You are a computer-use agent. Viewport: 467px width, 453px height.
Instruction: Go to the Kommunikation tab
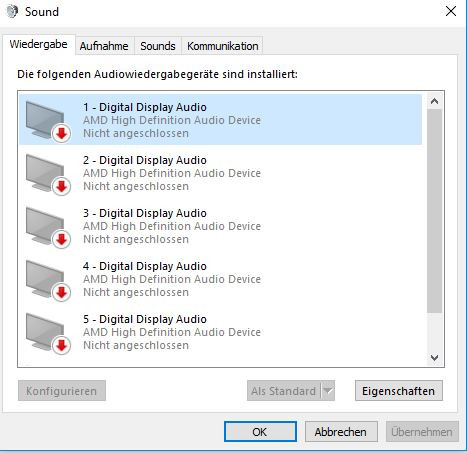pyautogui.click(x=223, y=46)
